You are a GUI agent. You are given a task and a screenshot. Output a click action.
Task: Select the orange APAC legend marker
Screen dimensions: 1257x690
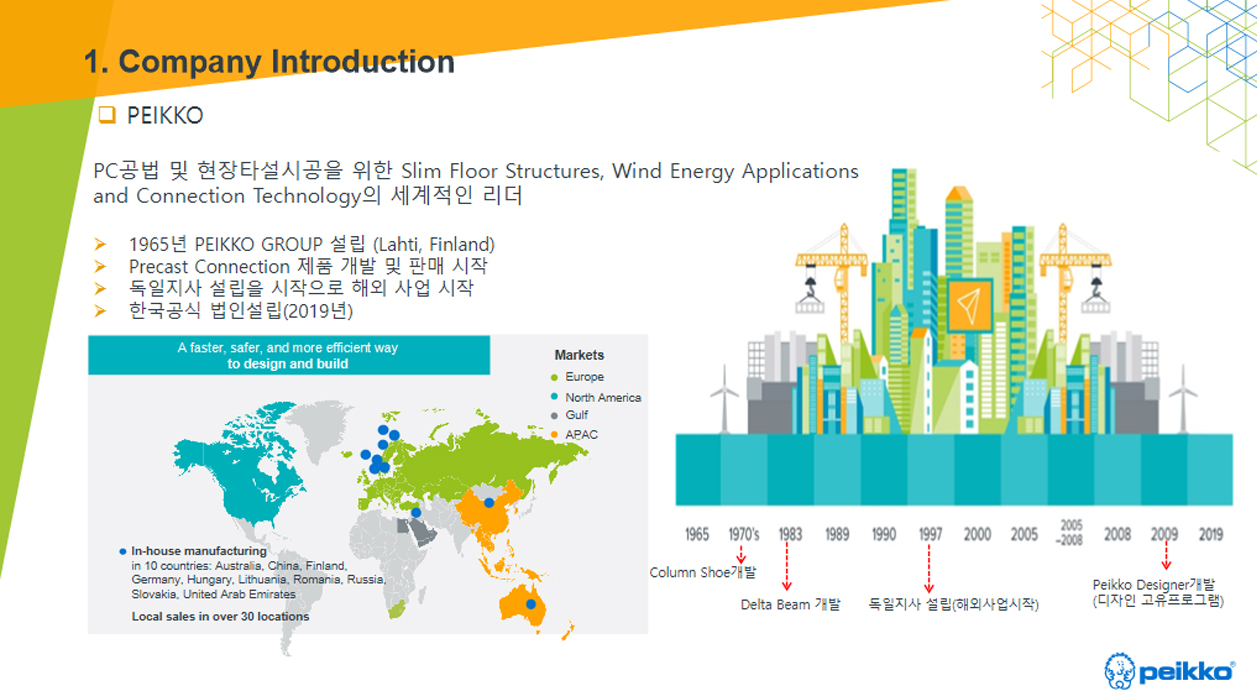[x=555, y=435]
